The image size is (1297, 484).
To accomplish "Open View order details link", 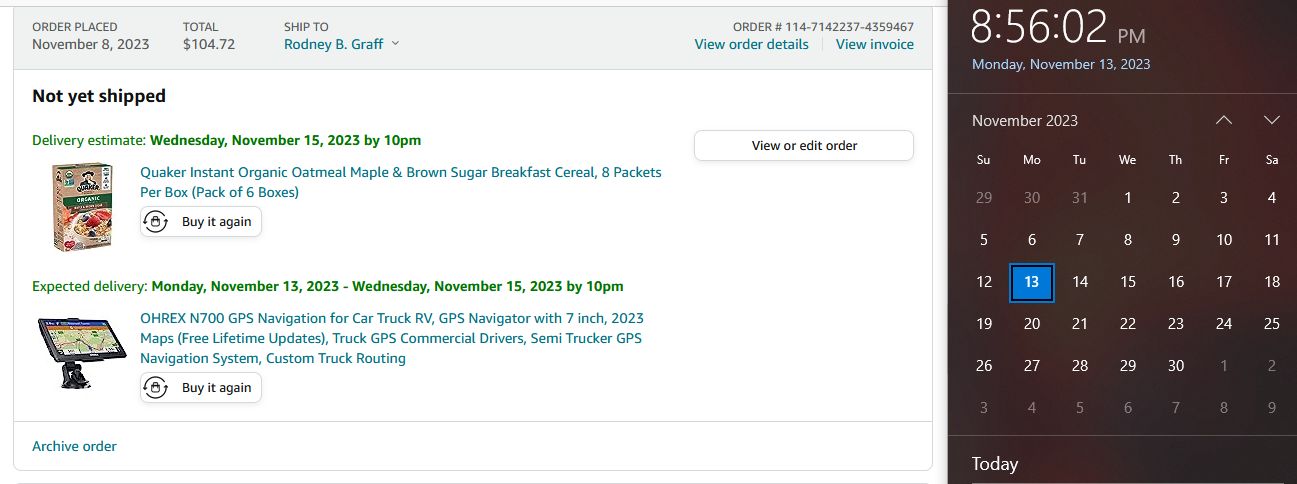I will click(x=751, y=44).
